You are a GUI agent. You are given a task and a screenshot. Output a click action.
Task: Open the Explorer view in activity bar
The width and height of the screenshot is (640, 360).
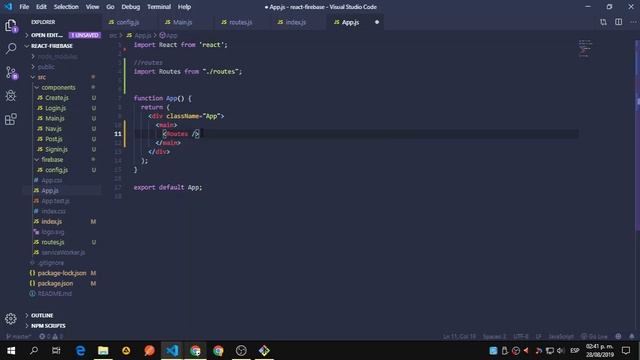11,26
